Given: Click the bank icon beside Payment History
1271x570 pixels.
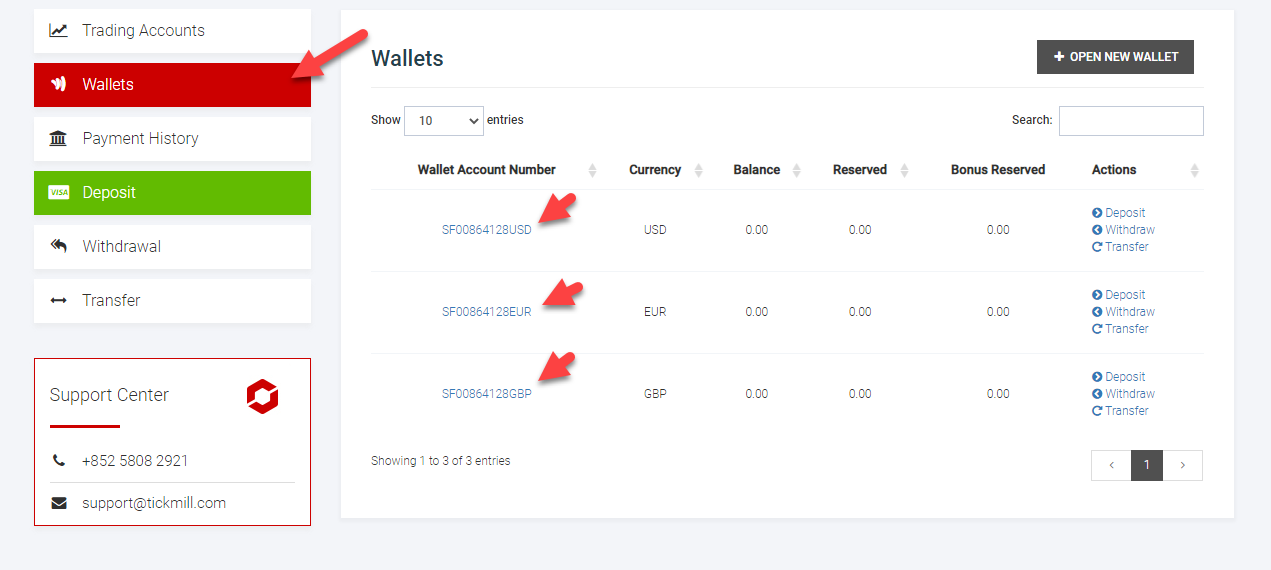Looking at the screenshot, I should click(x=59, y=139).
